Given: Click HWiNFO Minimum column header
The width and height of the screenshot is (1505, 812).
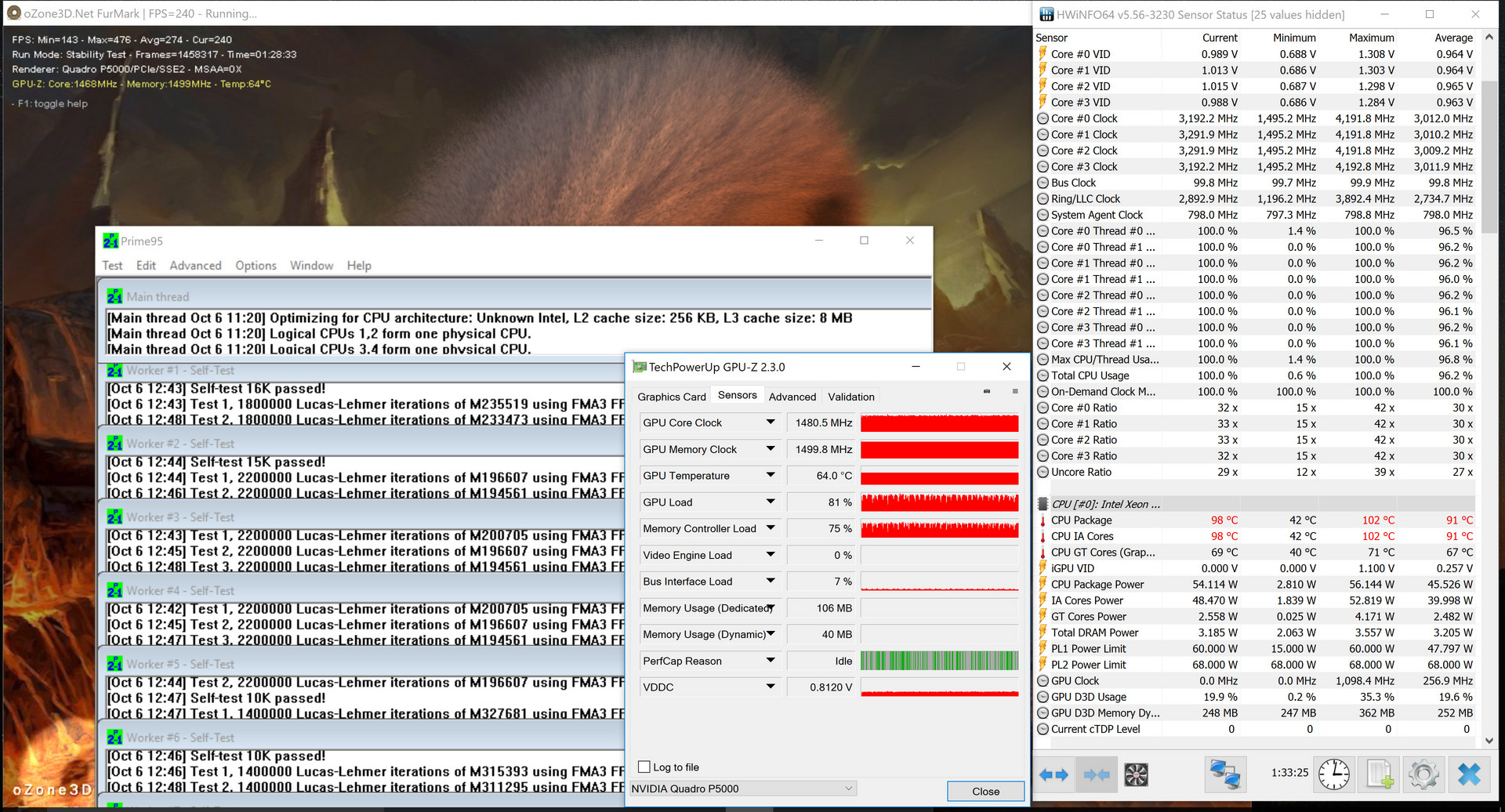Looking at the screenshot, I should (1279, 38).
